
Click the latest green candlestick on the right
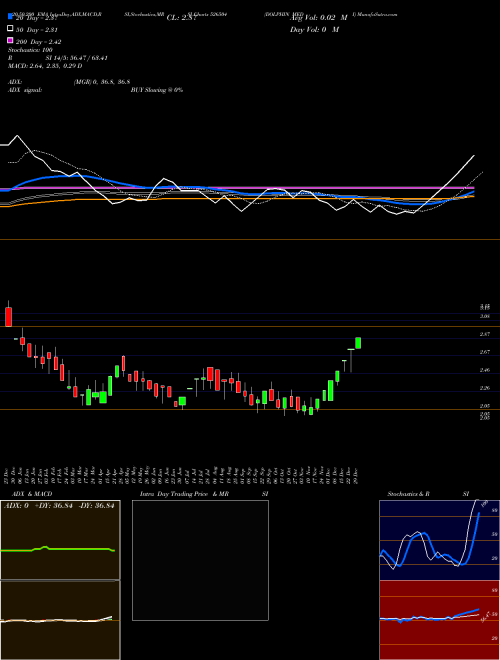(358, 343)
